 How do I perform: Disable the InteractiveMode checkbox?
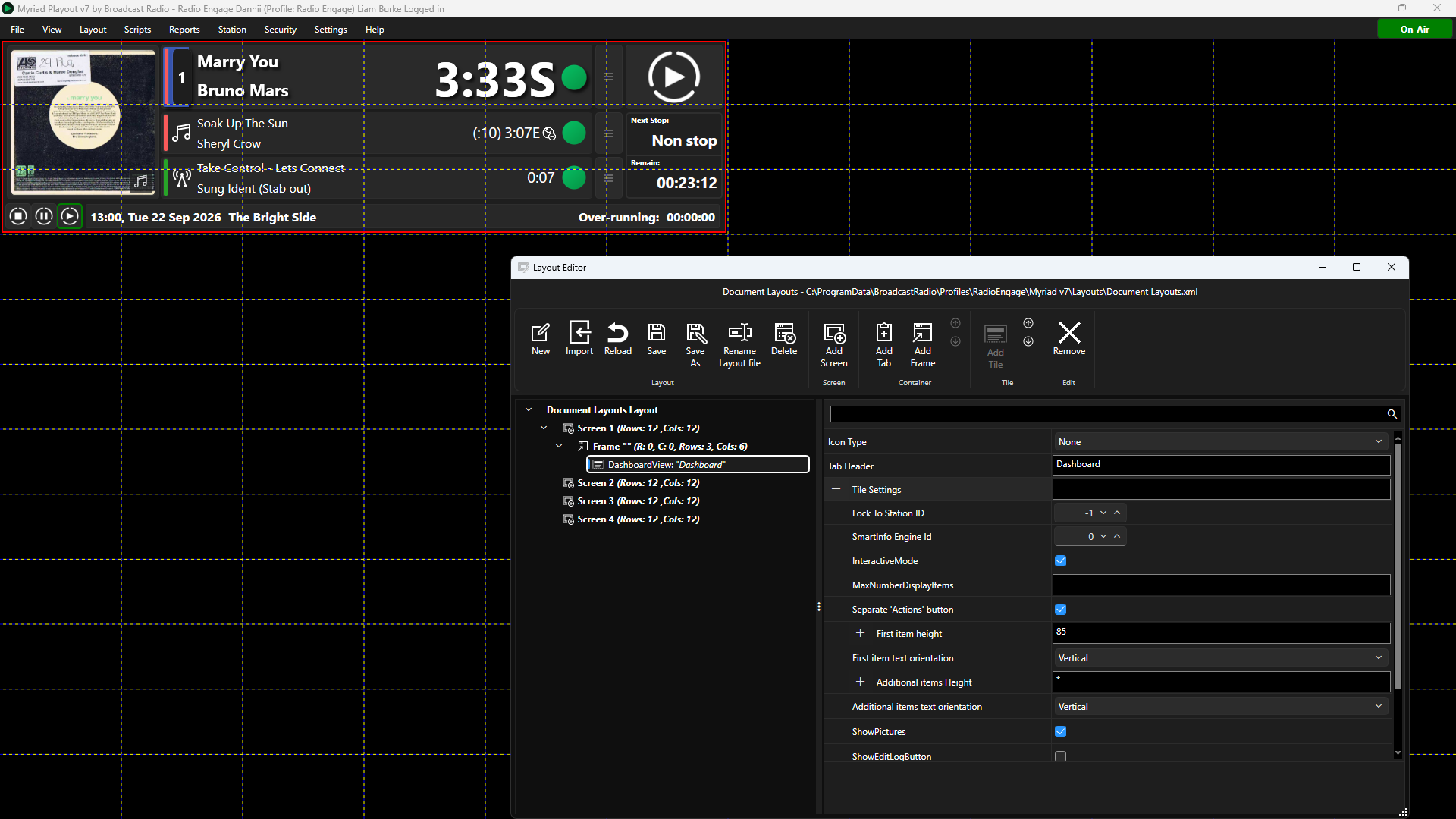pyautogui.click(x=1061, y=561)
